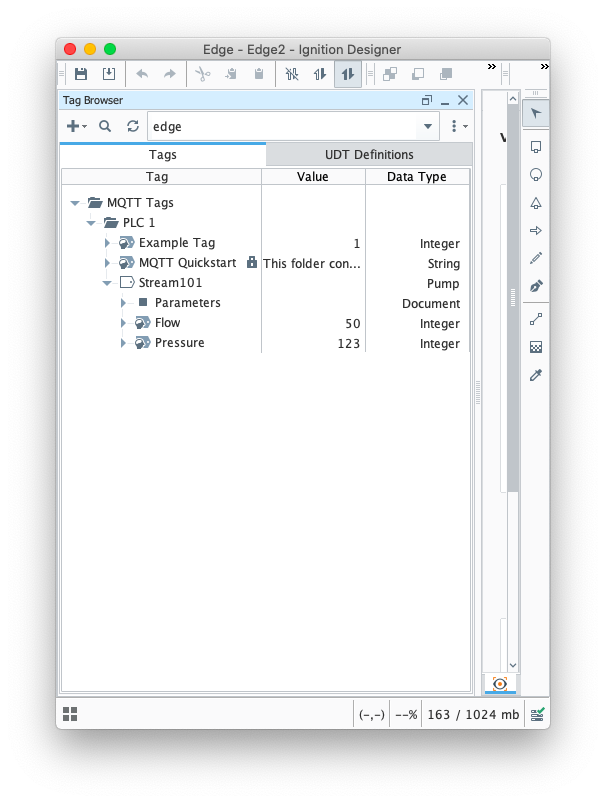Expand the MQTT Quickstart node
This screenshot has width=606, height=803.
tap(107, 263)
